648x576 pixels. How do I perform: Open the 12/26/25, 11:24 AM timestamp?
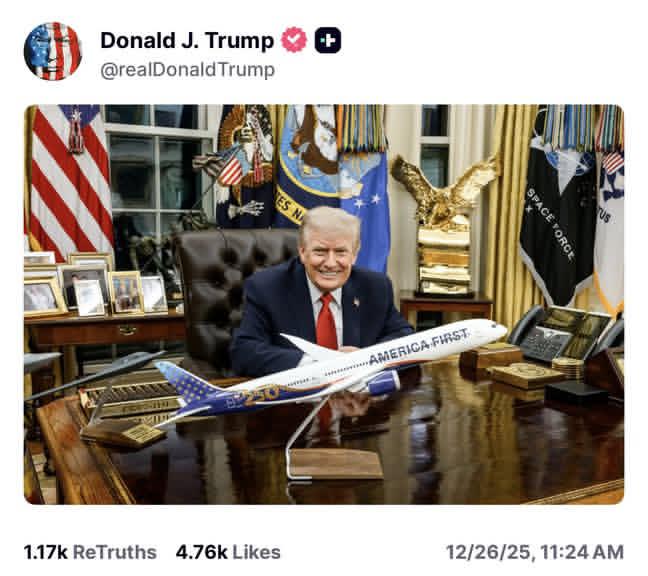(x=535, y=552)
